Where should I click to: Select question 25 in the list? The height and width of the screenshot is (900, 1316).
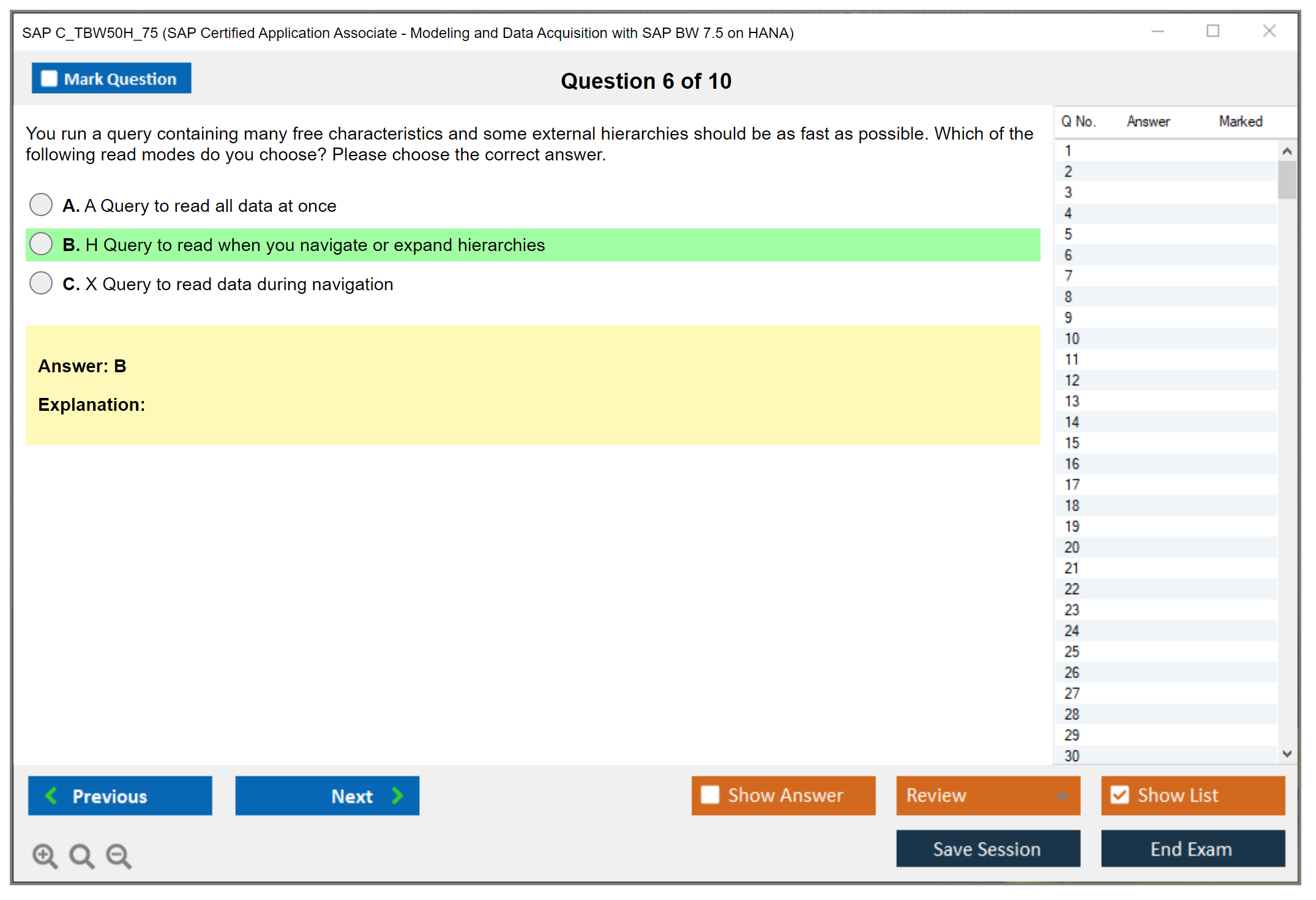click(1072, 651)
